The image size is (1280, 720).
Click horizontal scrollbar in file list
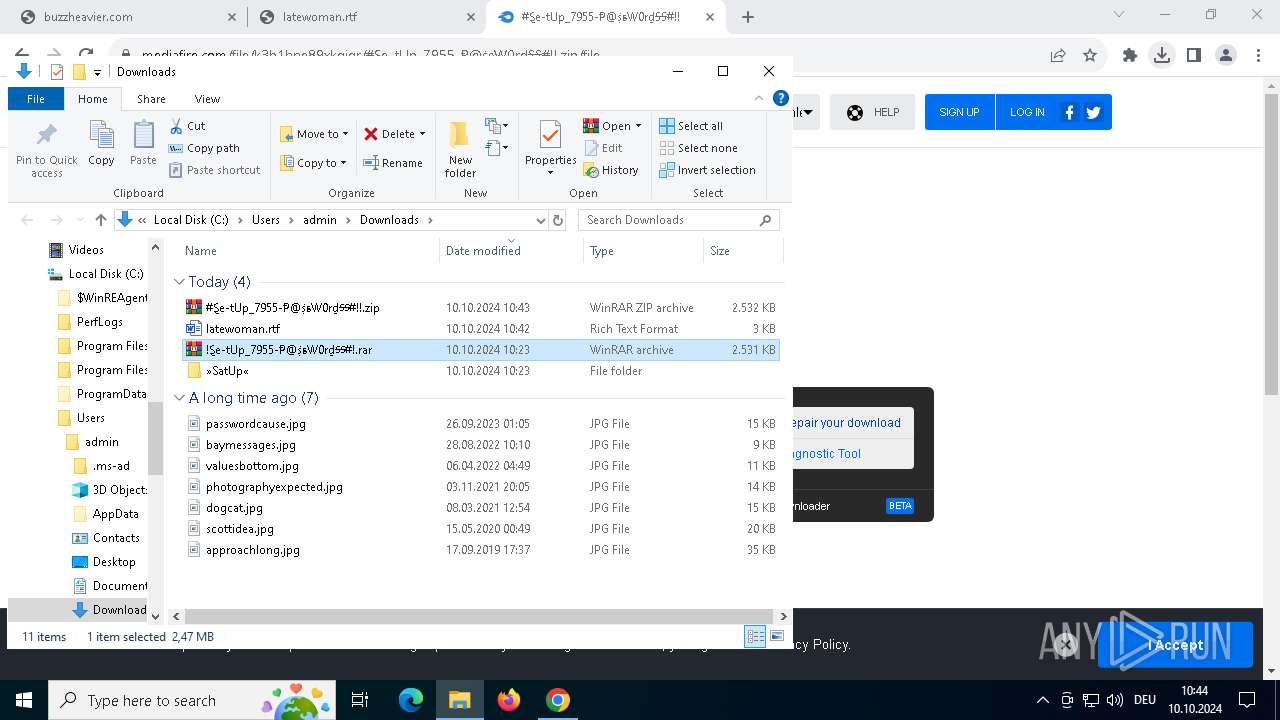tap(480, 617)
